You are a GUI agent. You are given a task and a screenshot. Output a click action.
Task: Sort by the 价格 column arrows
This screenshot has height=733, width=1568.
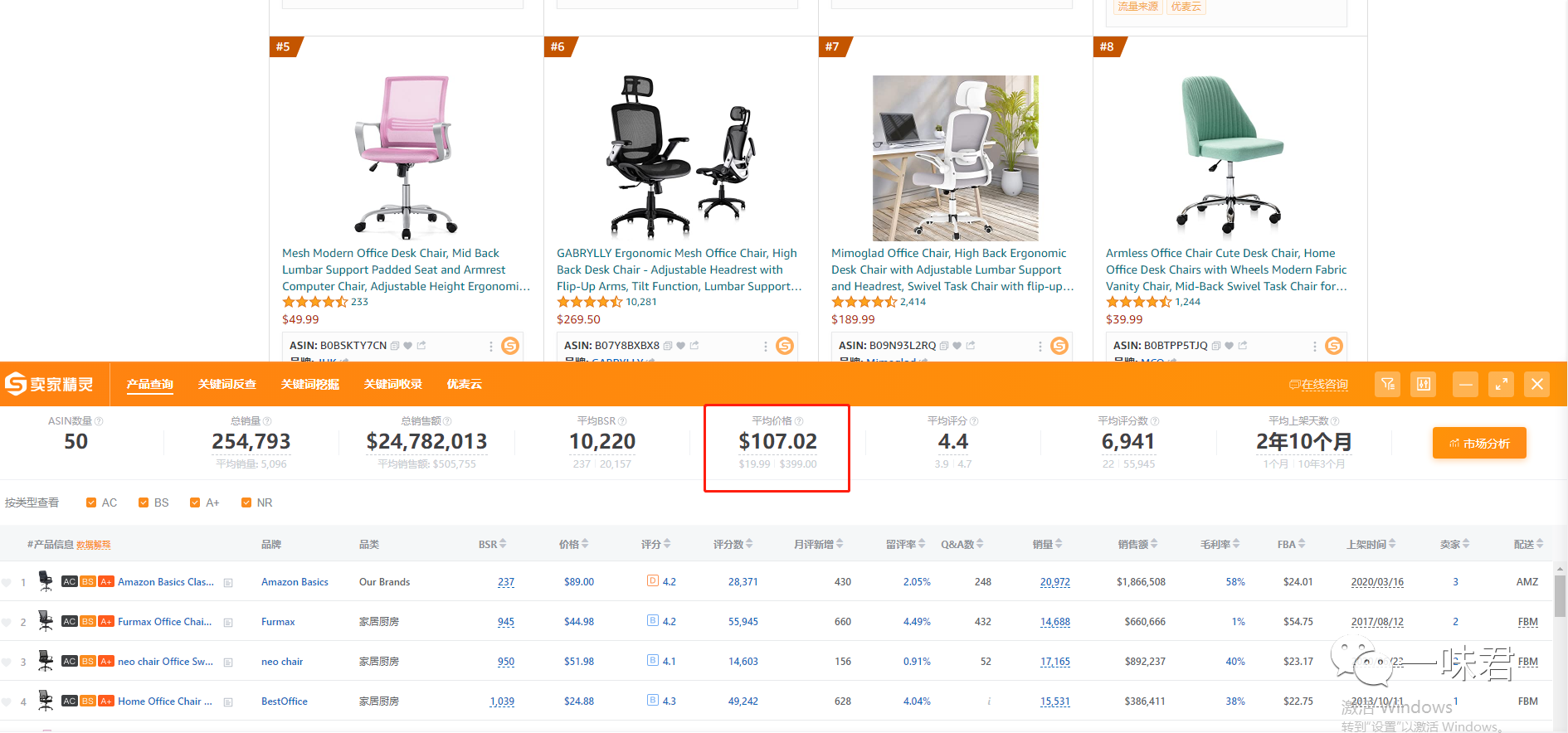585,544
